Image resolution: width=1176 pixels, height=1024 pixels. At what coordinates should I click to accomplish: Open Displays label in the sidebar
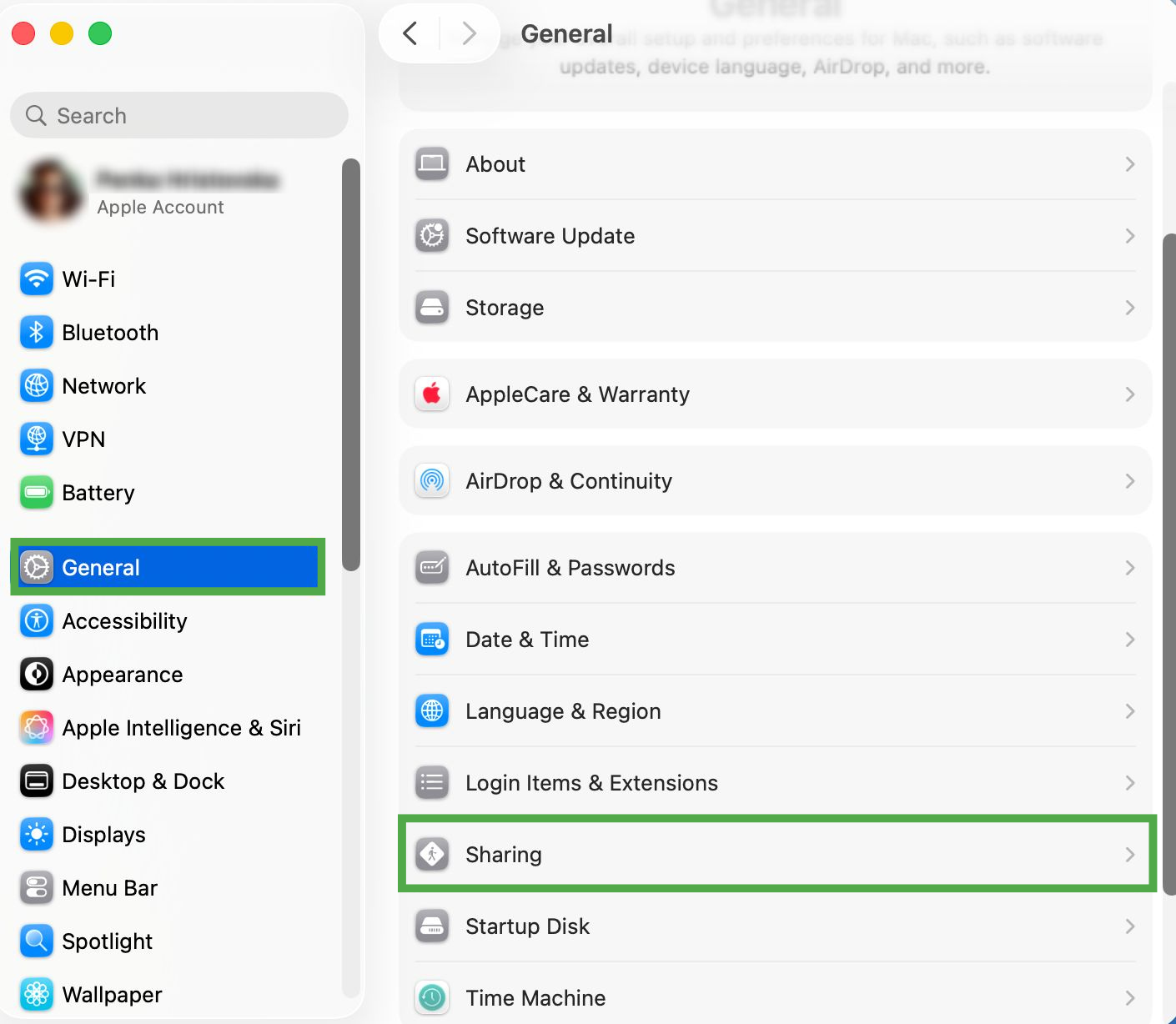(103, 835)
